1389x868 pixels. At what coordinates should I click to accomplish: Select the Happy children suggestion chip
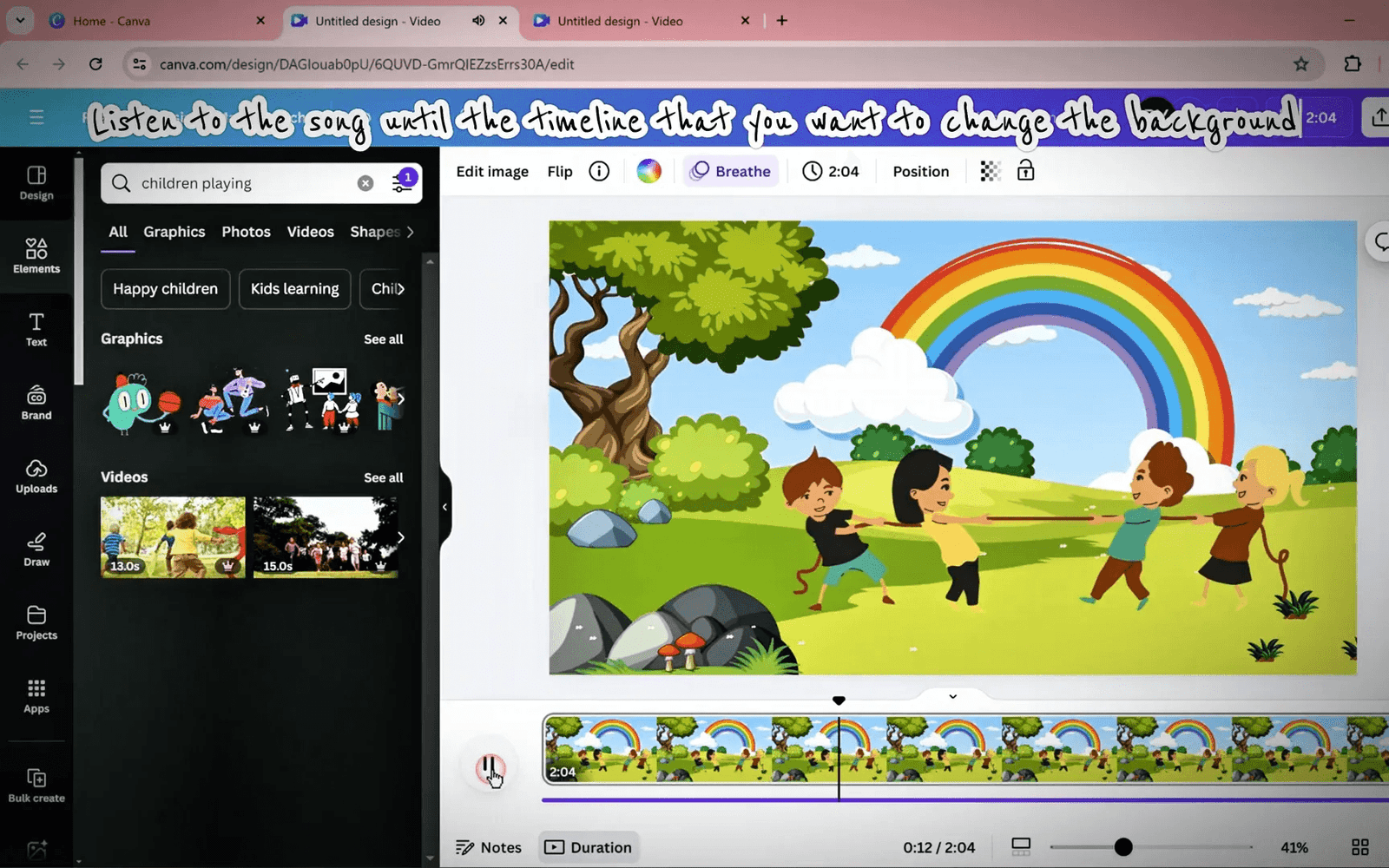click(x=165, y=289)
